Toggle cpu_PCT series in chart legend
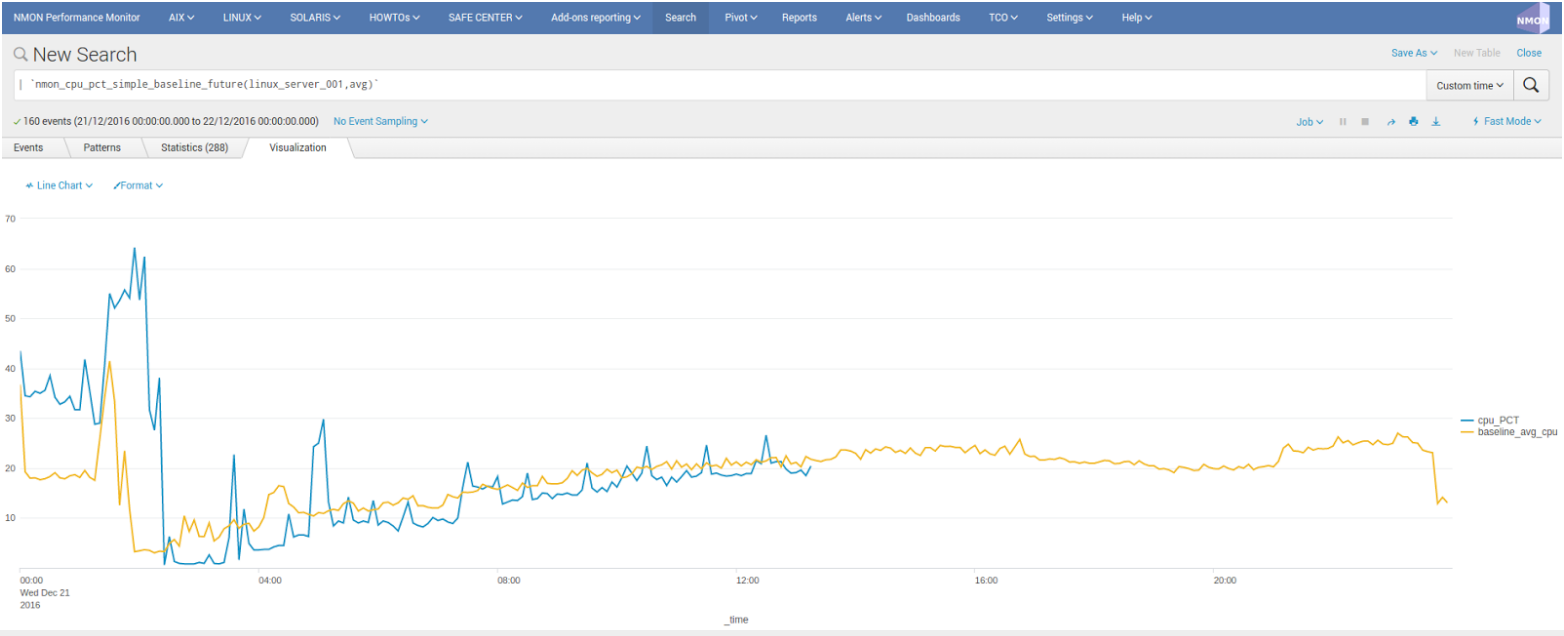 (x=1497, y=420)
